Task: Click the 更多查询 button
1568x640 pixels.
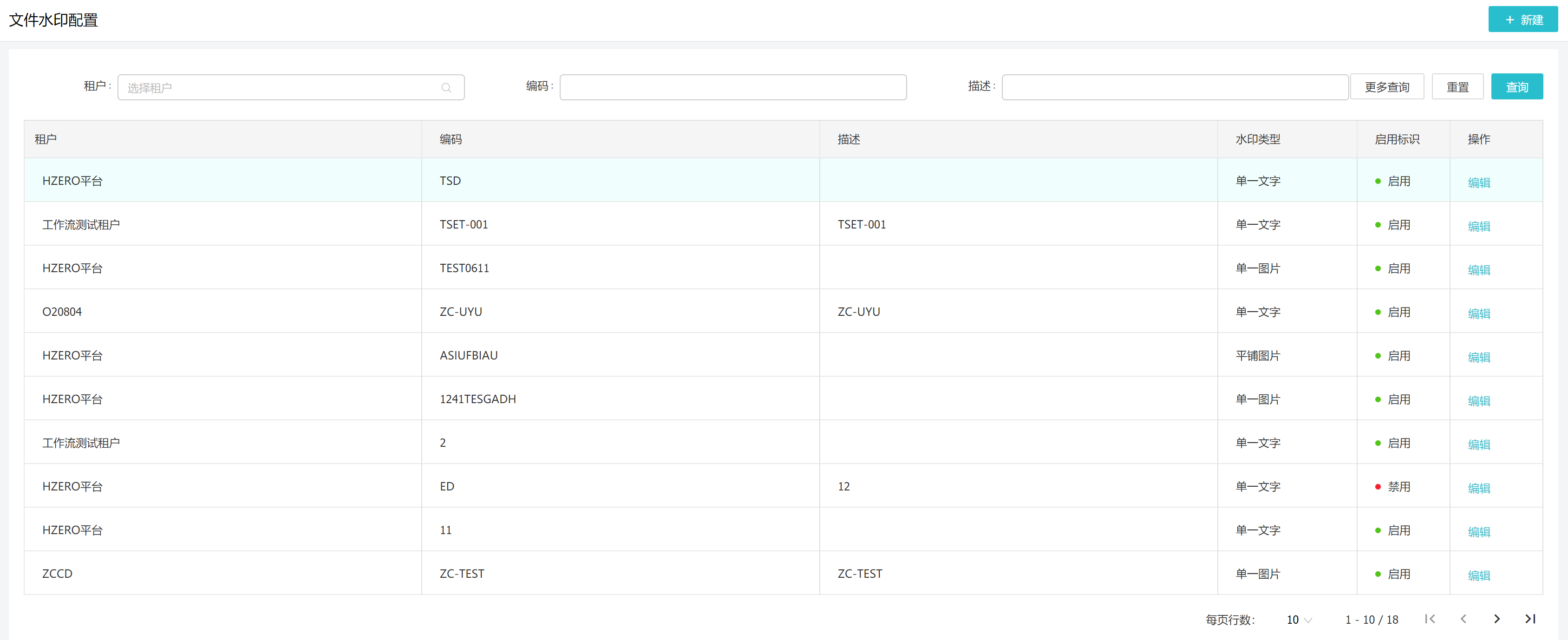Action: point(1386,87)
